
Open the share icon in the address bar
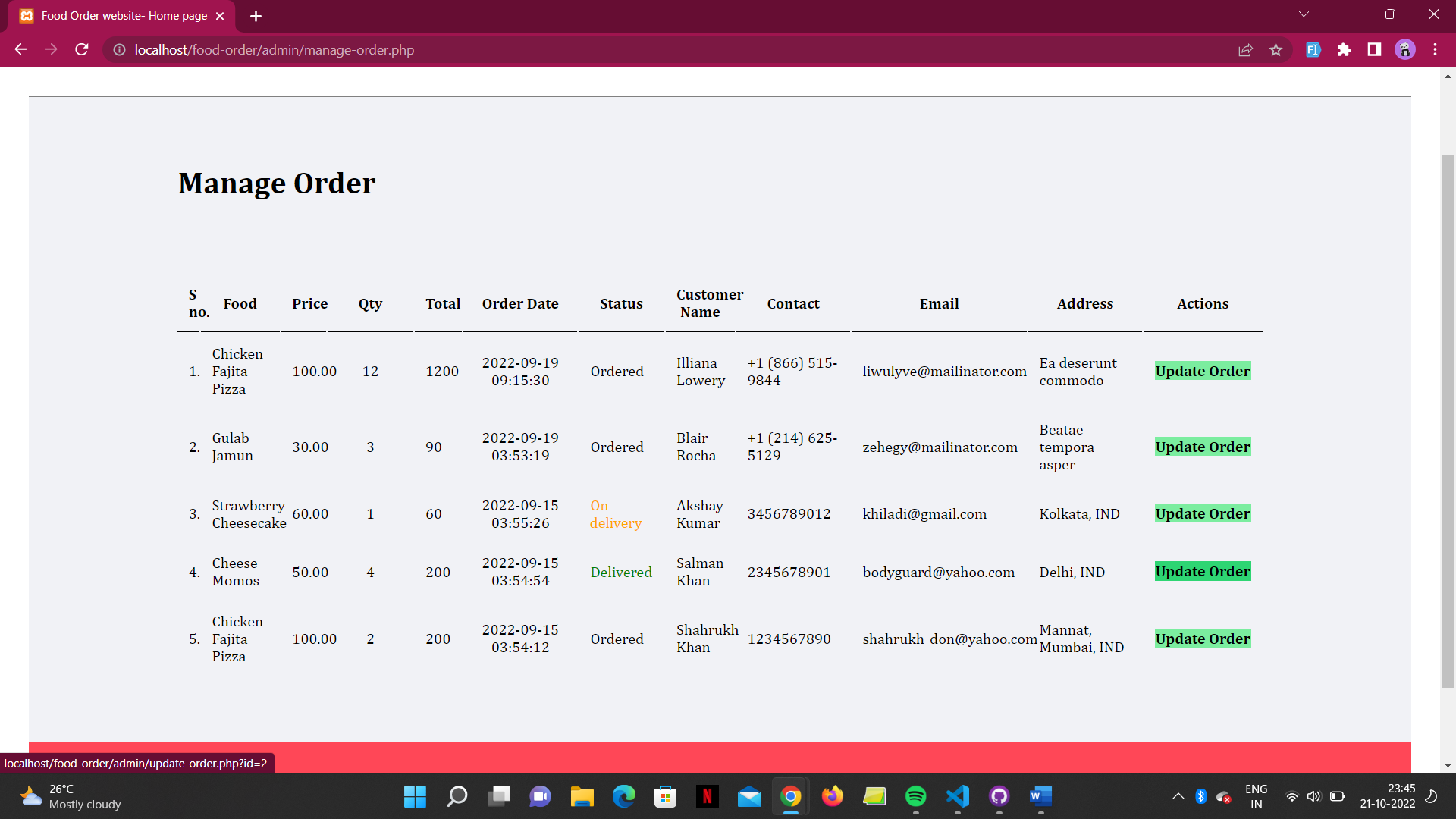click(x=1246, y=49)
